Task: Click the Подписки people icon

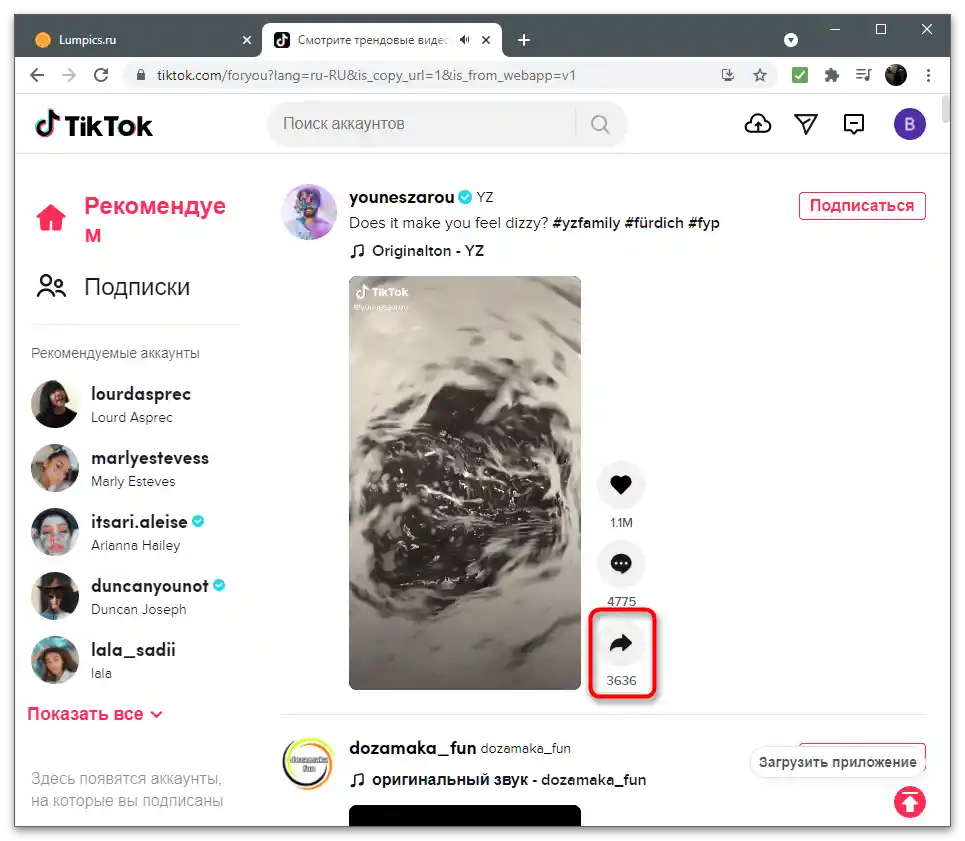Action: click(x=51, y=286)
